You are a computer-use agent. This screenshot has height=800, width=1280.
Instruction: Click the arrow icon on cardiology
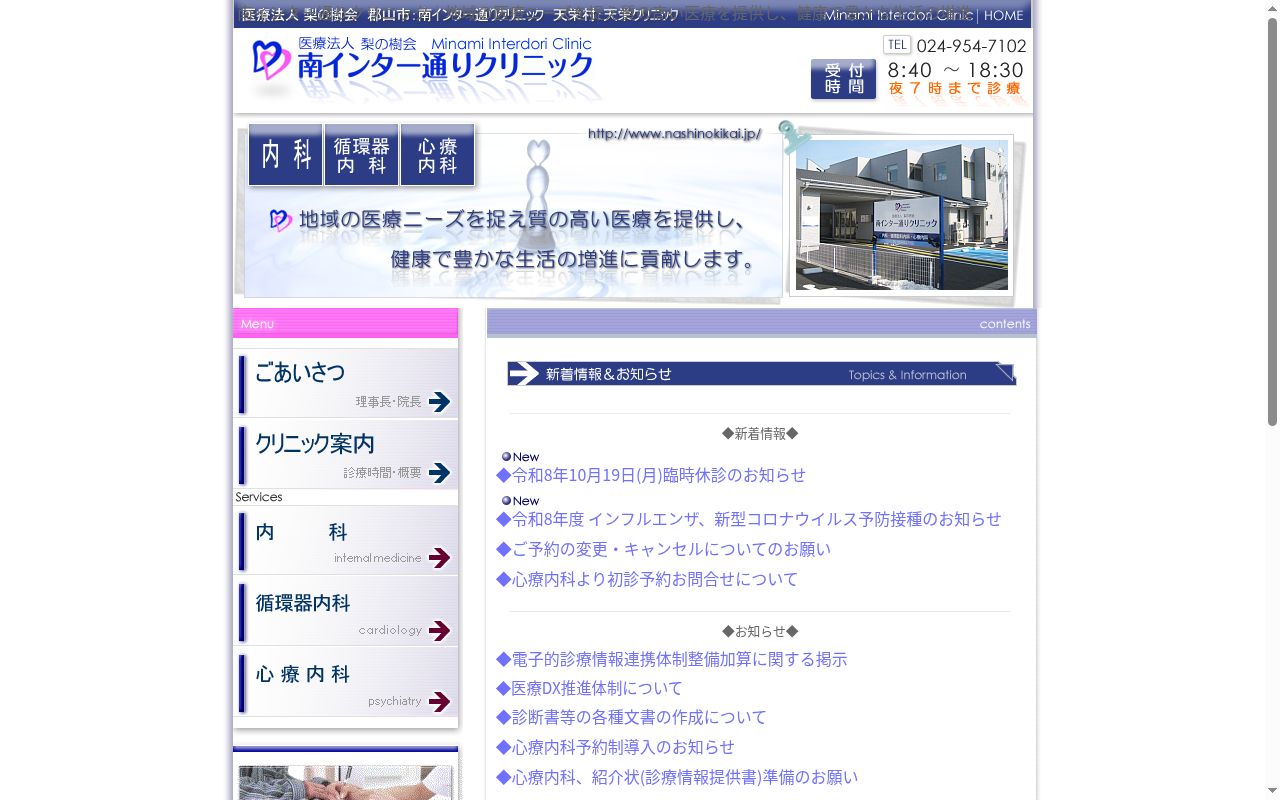[439, 630]
